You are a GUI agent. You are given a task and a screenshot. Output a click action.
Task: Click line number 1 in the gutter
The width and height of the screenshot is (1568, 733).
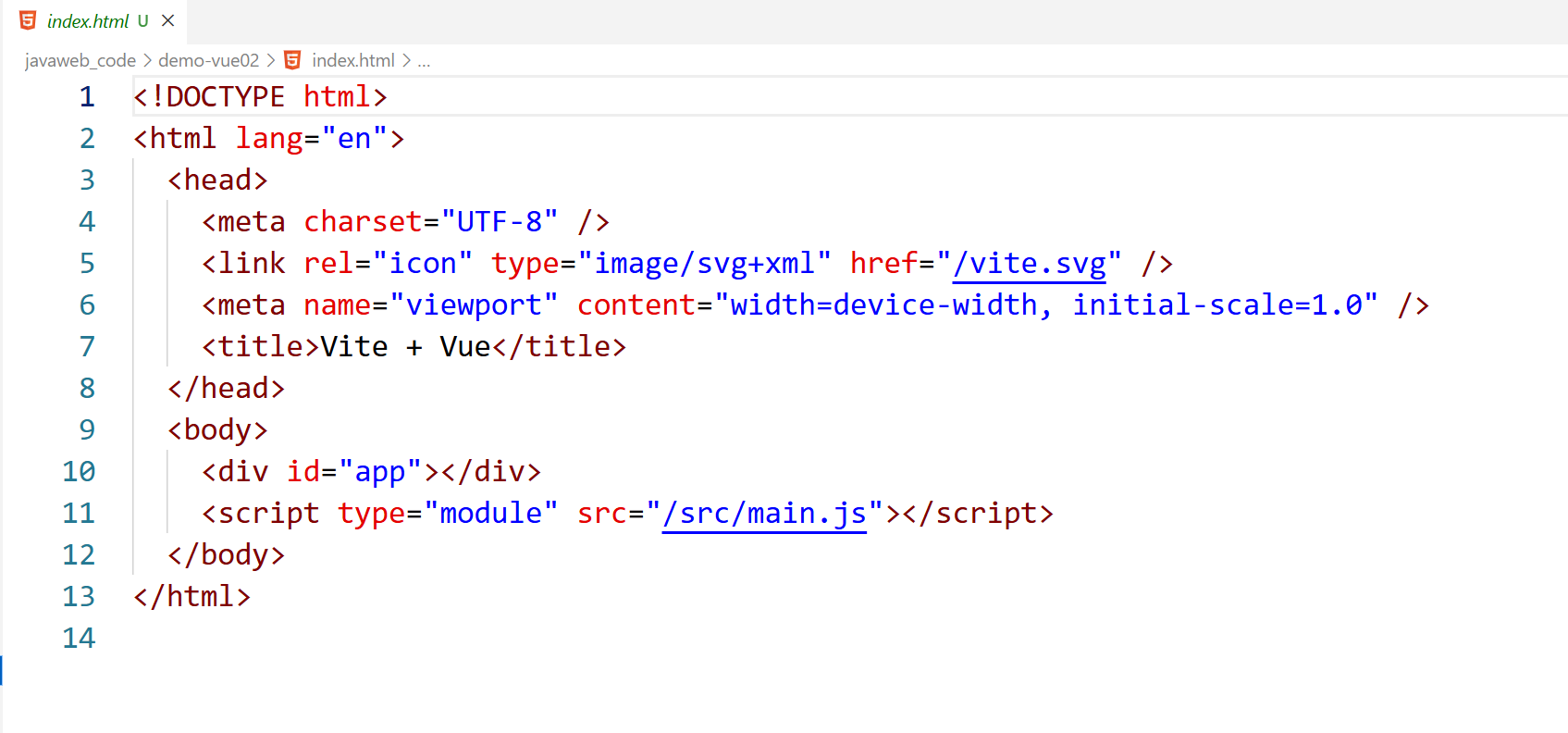point(87,96)
